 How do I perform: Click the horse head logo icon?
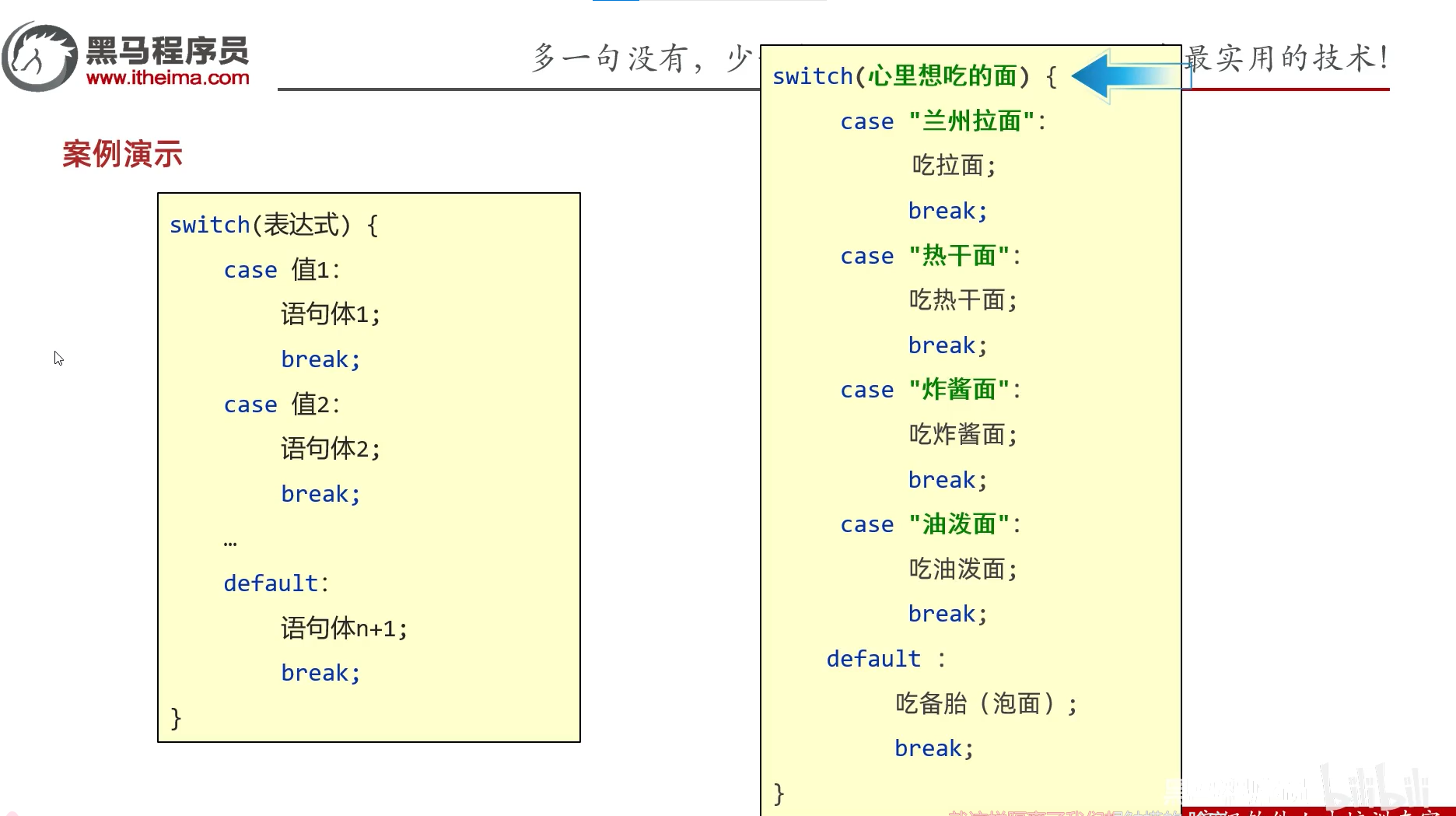pyautogui.click(x=40, y=57)
